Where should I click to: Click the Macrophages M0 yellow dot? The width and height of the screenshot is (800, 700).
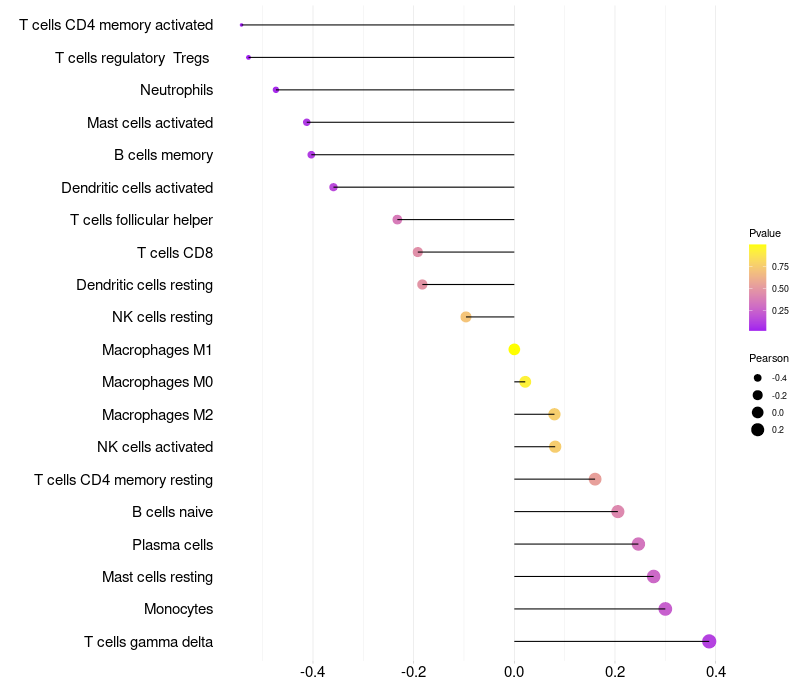pyautogui.click(x=525, y=382)
